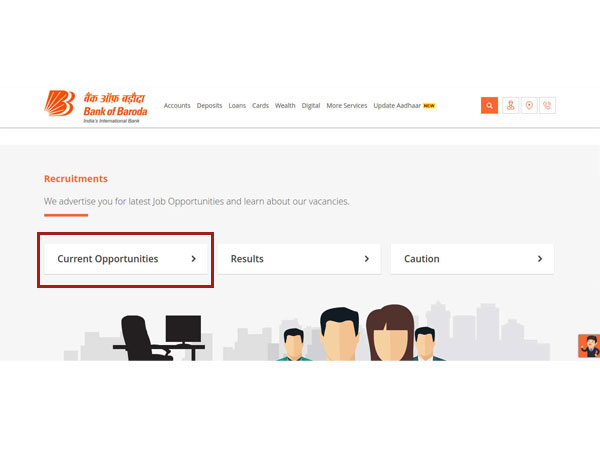Click the chevron on Results
The image size is (600, 450).
tap(367, 259)
